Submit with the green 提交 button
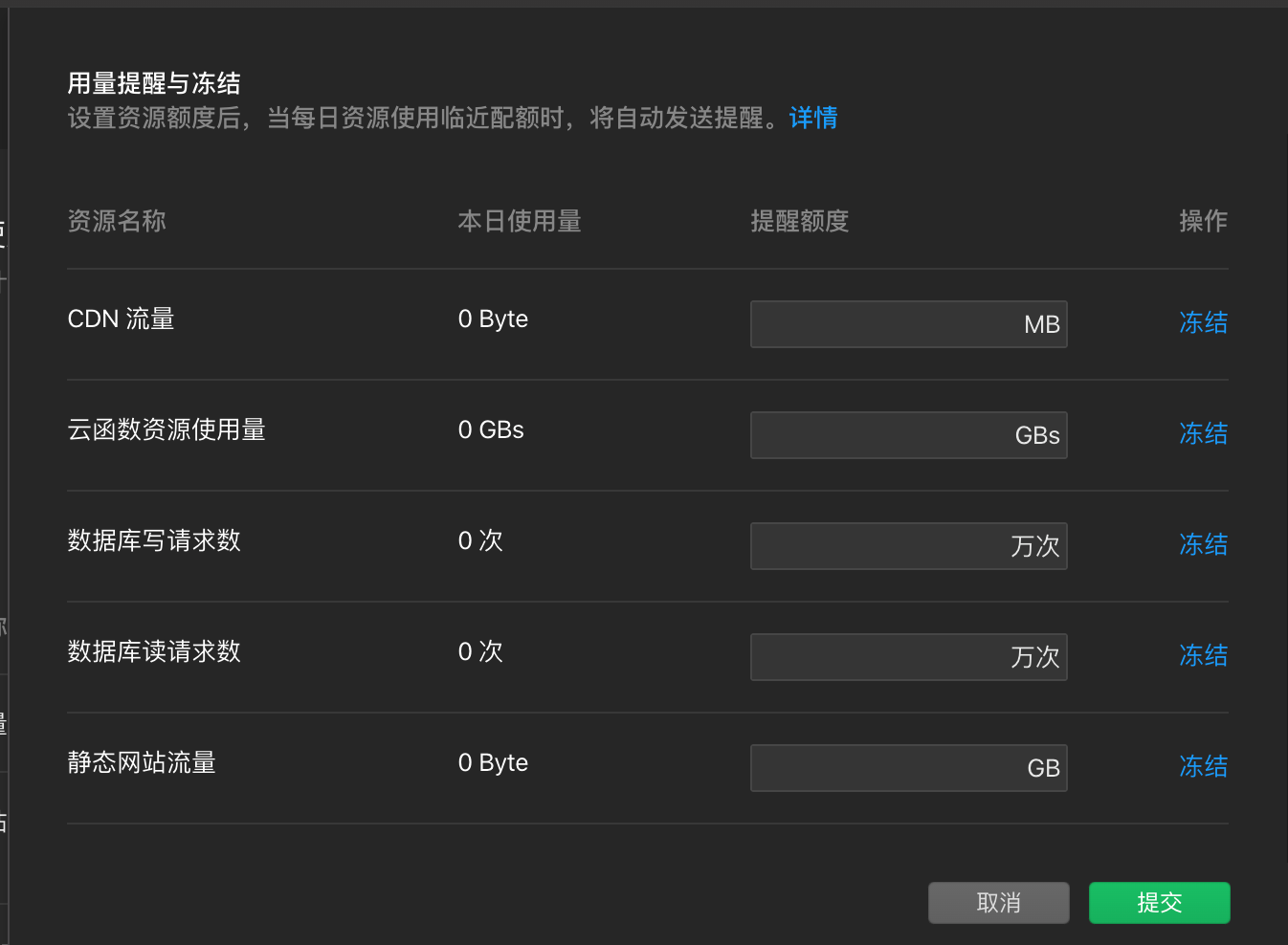Image resolution: width=1288 pixels, height=945 pixels. click(1160, 903)
